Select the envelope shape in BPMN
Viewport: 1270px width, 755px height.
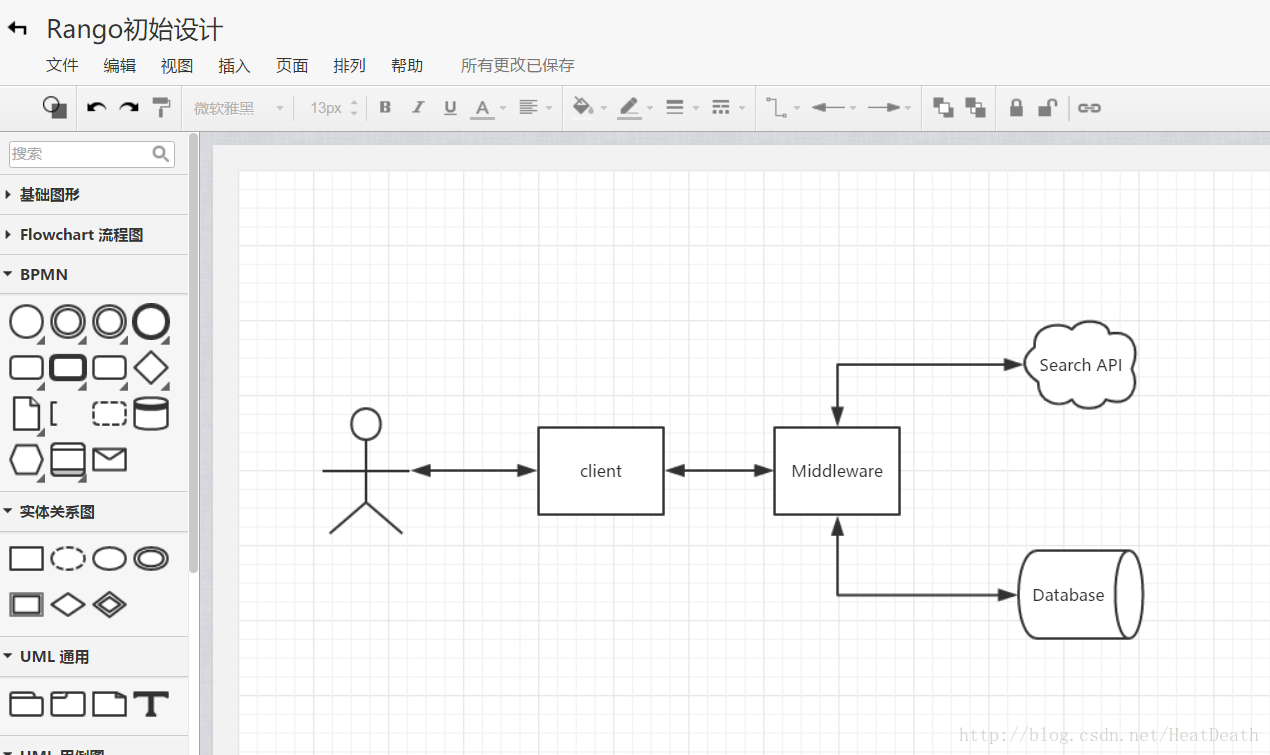[x=109, y=460]
